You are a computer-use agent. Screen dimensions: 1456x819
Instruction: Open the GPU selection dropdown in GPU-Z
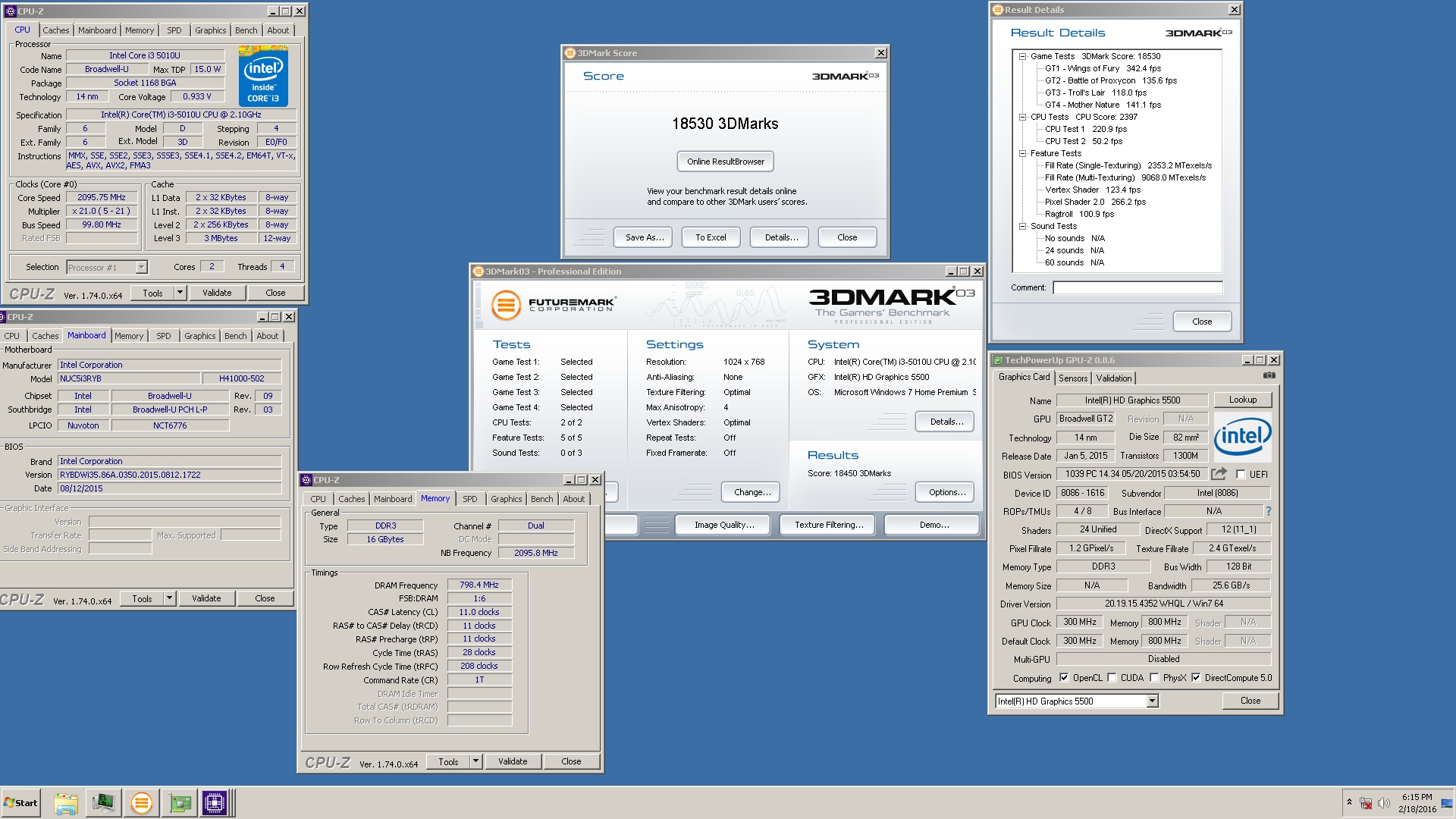coord(1153,701)
